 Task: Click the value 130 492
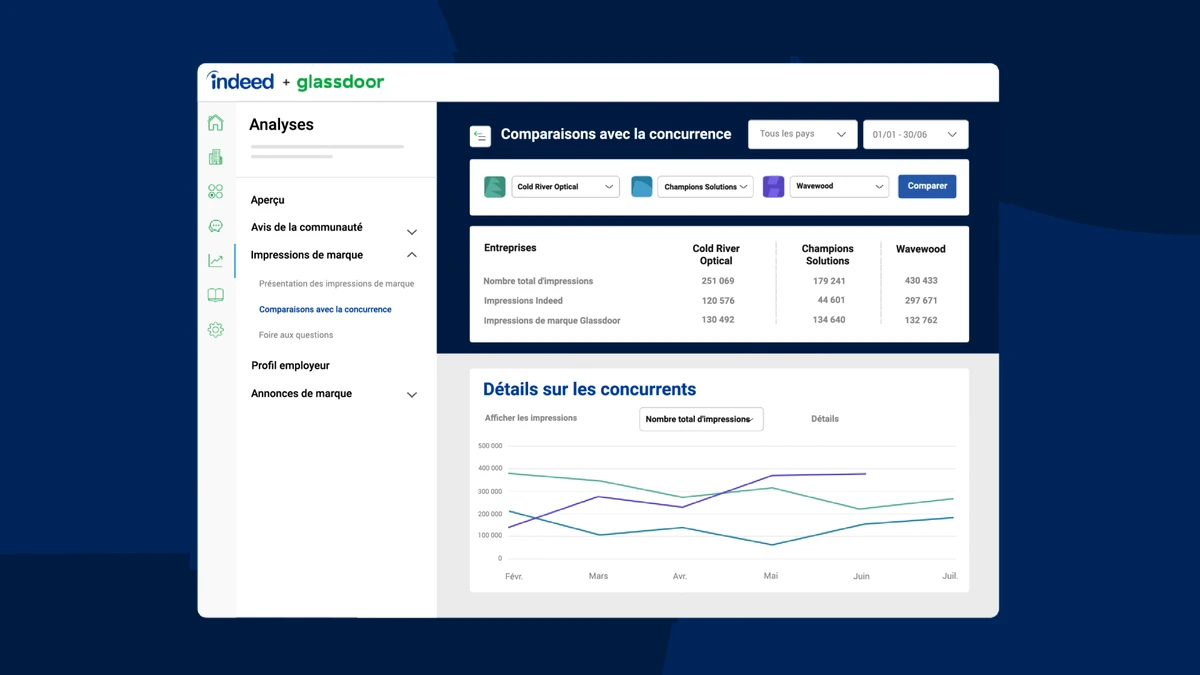pyautogui.click(x=718, y=320)
